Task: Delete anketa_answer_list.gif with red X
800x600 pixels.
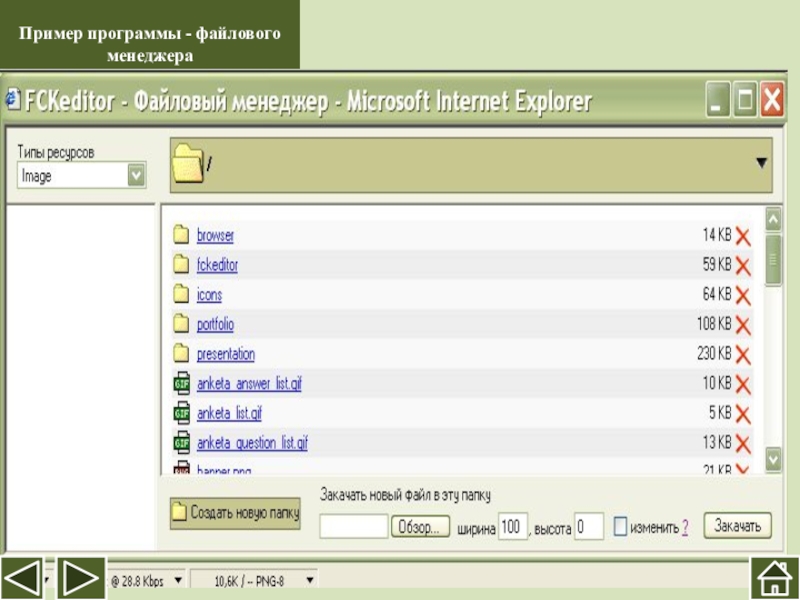Action: (743, 385)
